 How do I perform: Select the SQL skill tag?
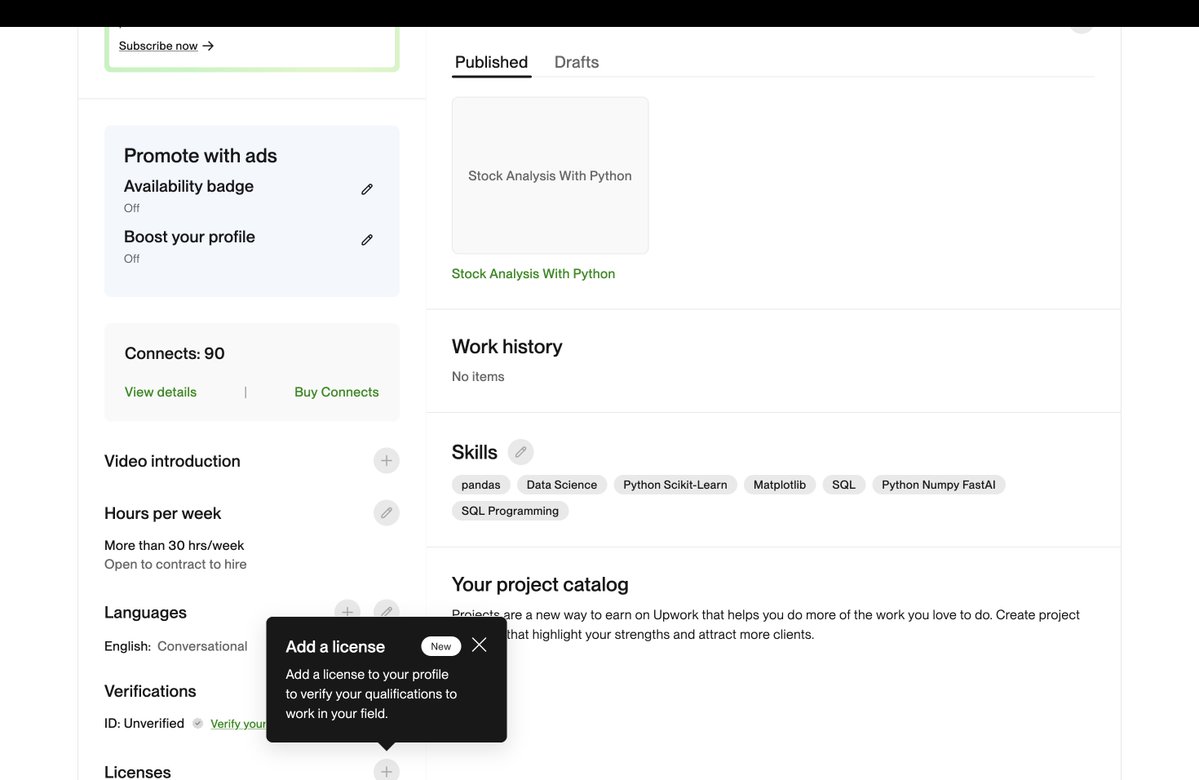(843, 485)
